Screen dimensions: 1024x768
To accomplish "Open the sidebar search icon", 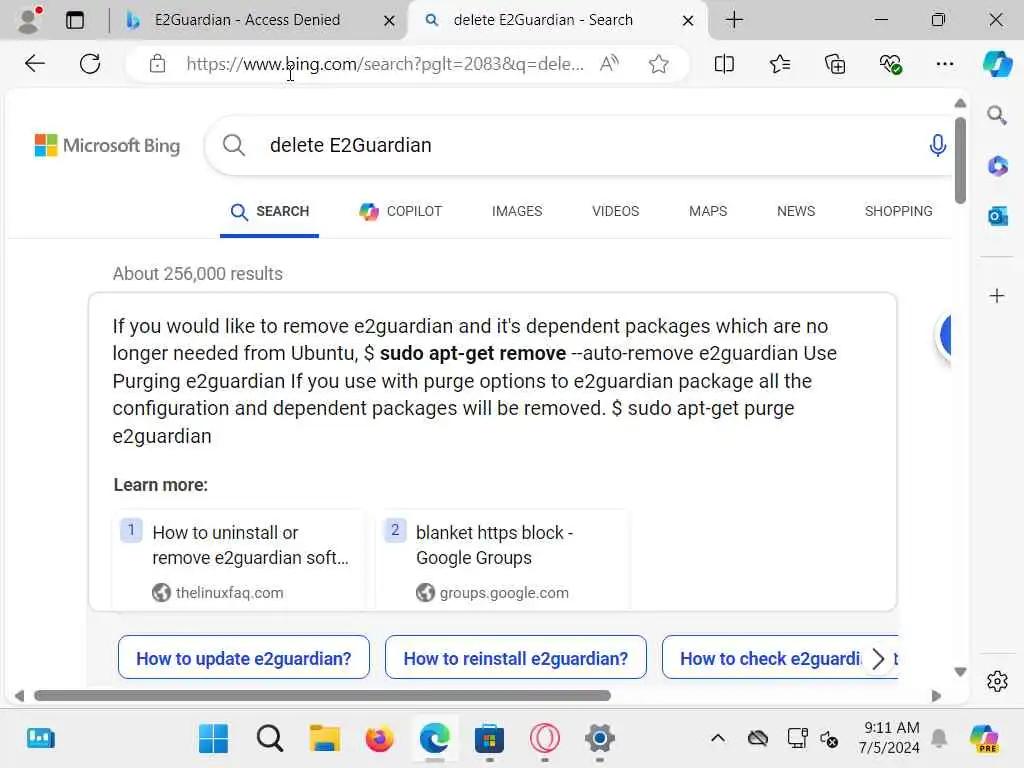I will pyautogui.click(x=997, y=116).
